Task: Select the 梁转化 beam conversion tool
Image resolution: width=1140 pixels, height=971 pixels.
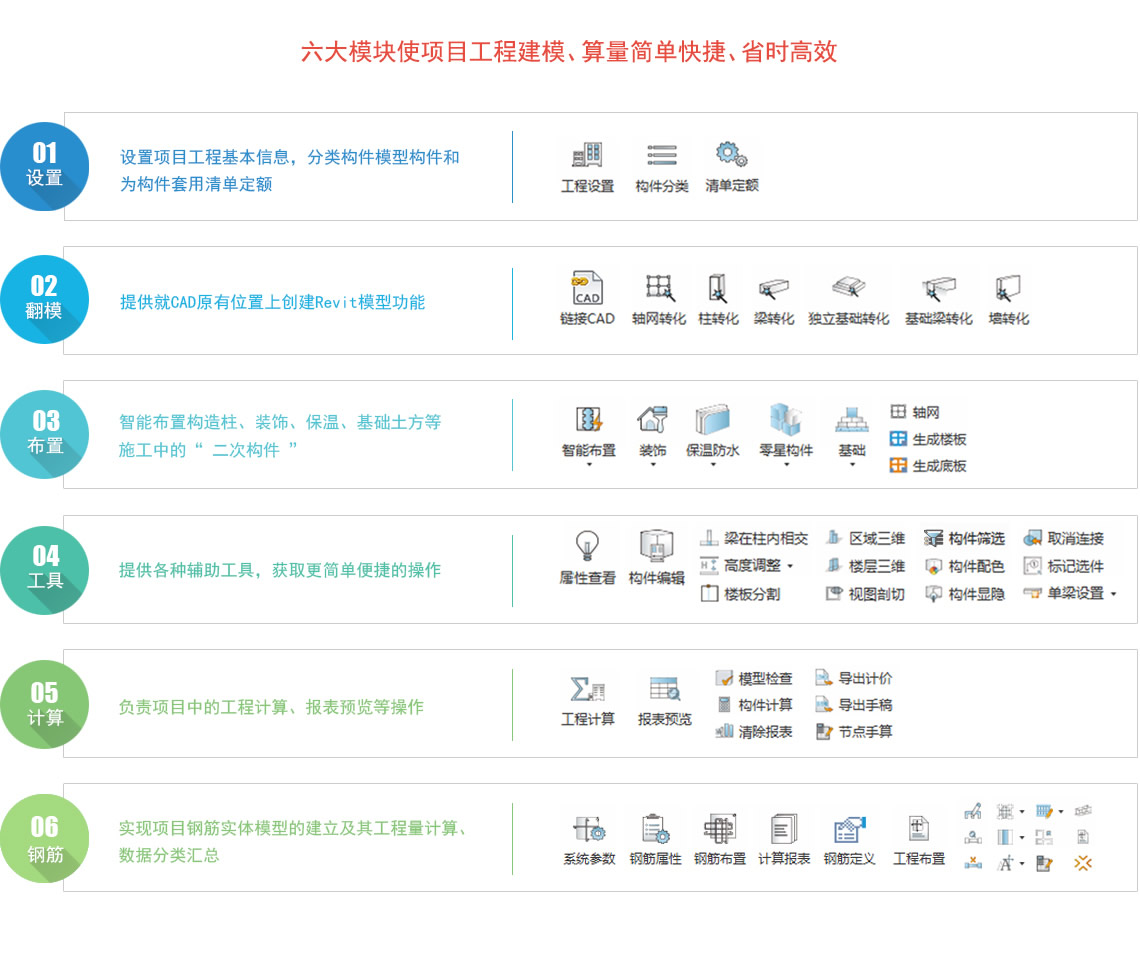Action: (x=774, y=299)
